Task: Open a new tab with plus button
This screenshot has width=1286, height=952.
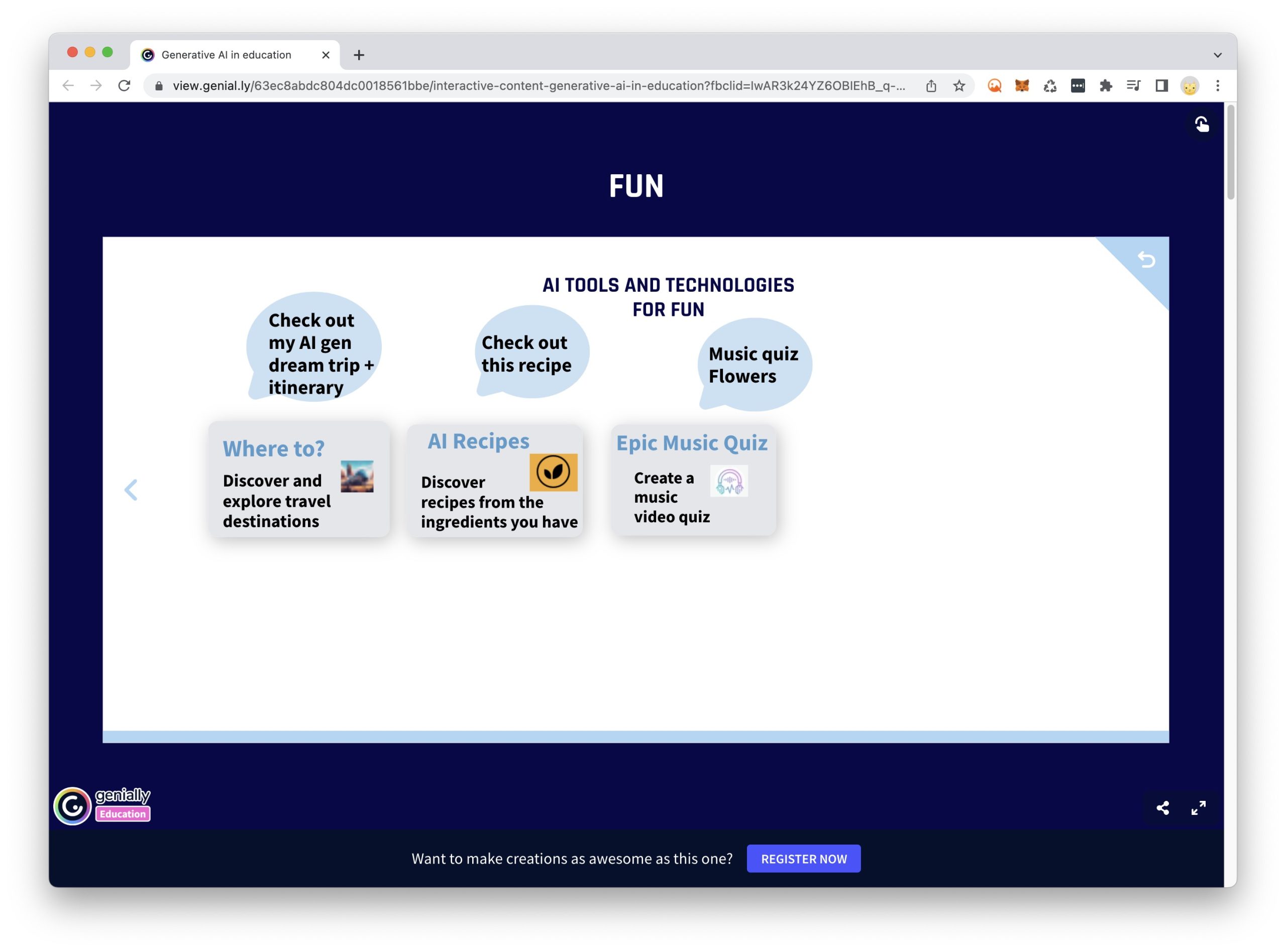Action: (x=359, y=55)
